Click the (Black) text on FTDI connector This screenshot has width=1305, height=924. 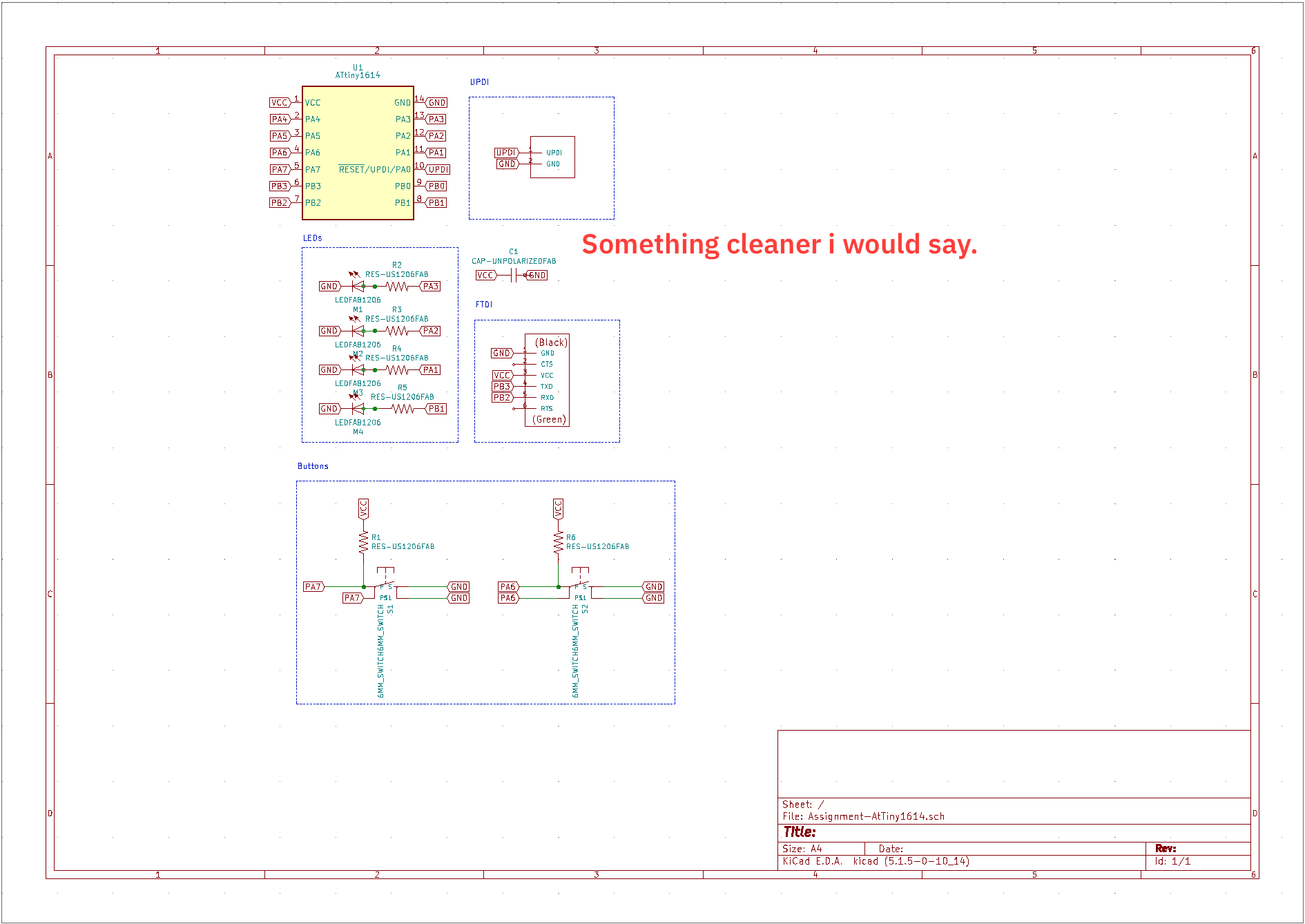[x=551, y=343]
